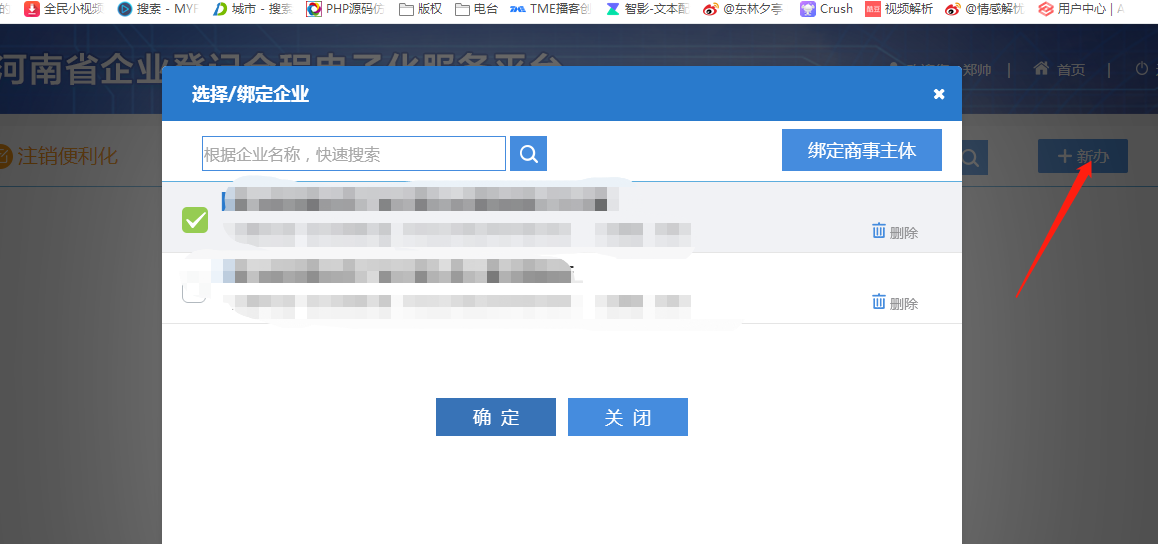Image resolution: width=1158 pixels, height=544 pixels.
Task: Open the @东林夕亭 Weibo bookmark
Action: click(x=743, y=9)
